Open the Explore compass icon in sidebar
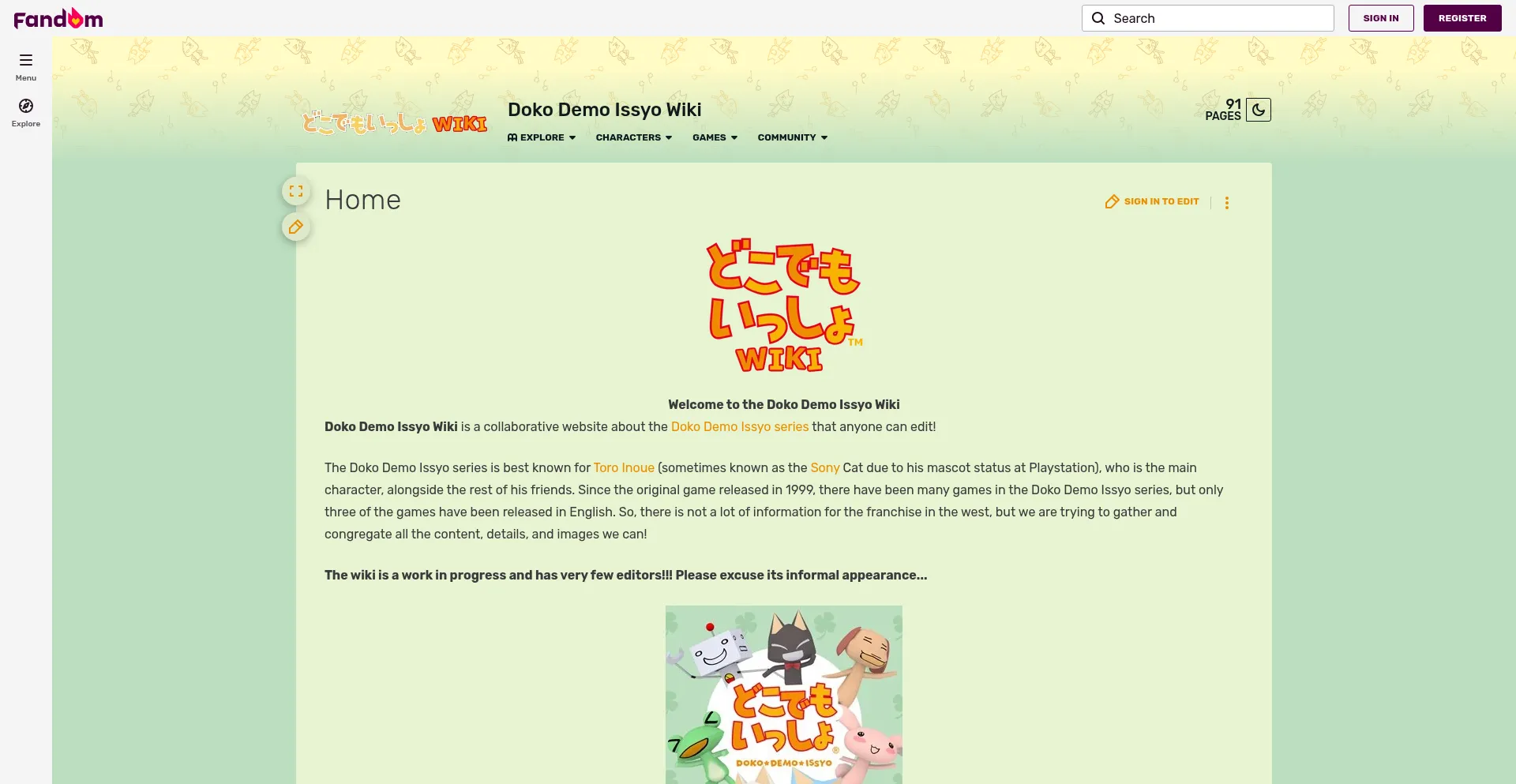1516x784 pixels. (x=26, y=106)
